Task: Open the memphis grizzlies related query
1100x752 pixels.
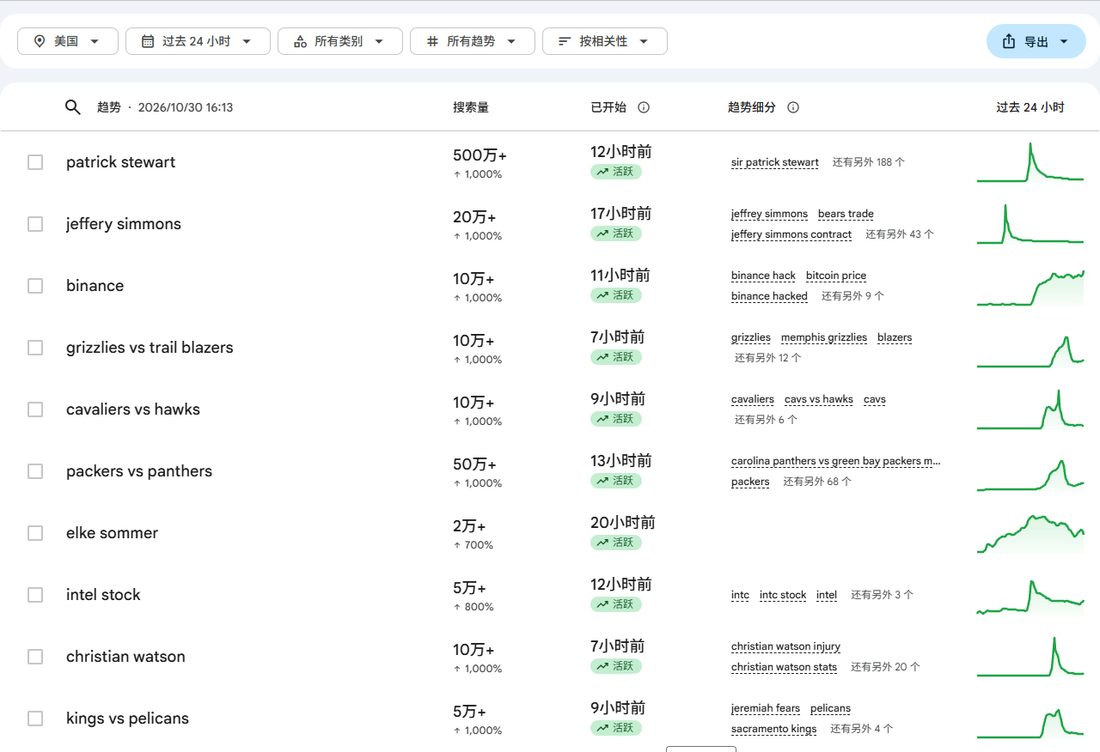Action: click(824, 337)
